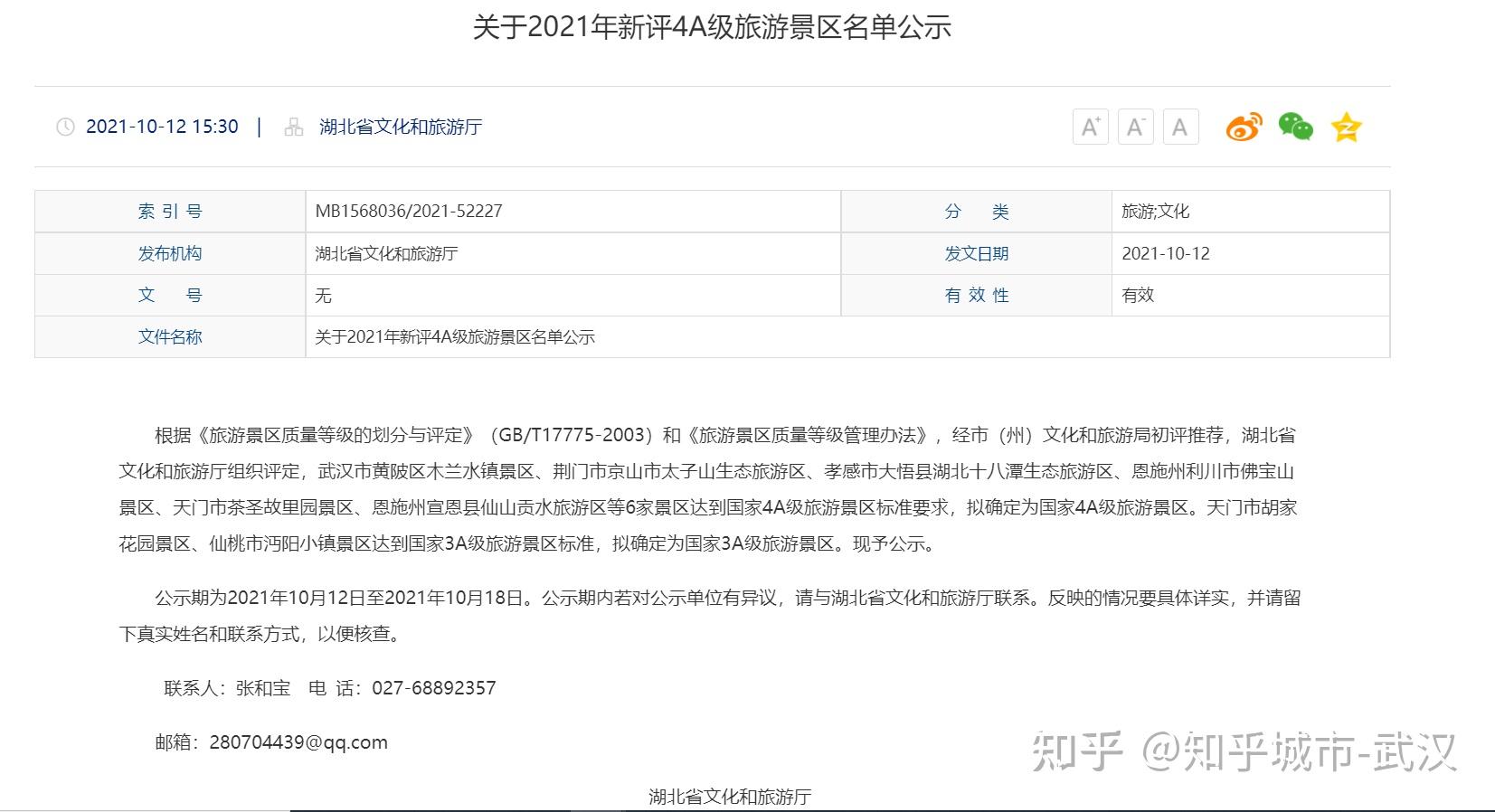
Task: Click file name value in 文件名称 row
Action: pos(455,337)
